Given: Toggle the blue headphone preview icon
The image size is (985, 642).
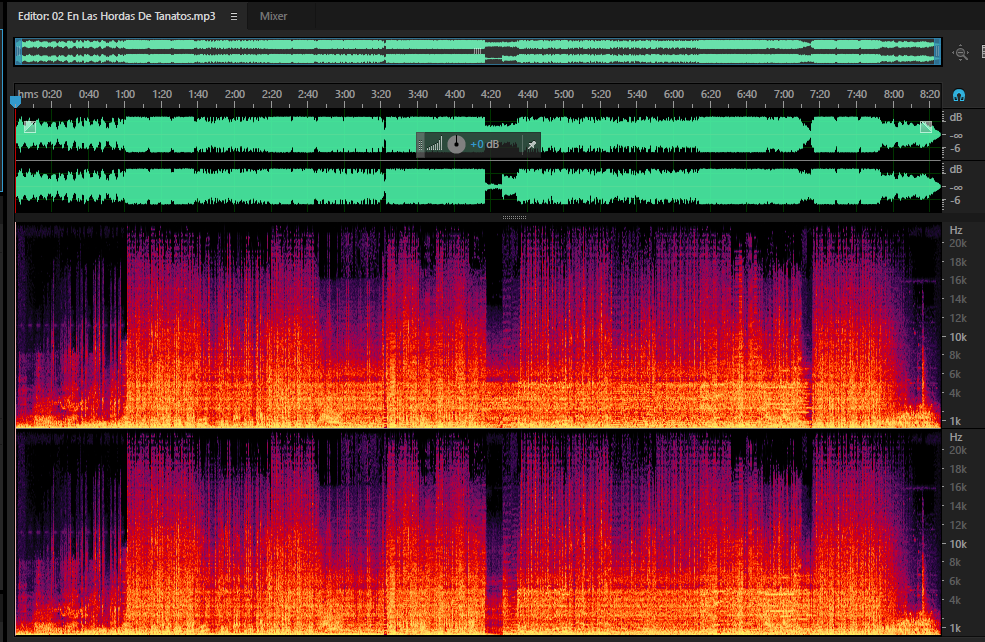Looking at the screenshot, I should (959, 95).
